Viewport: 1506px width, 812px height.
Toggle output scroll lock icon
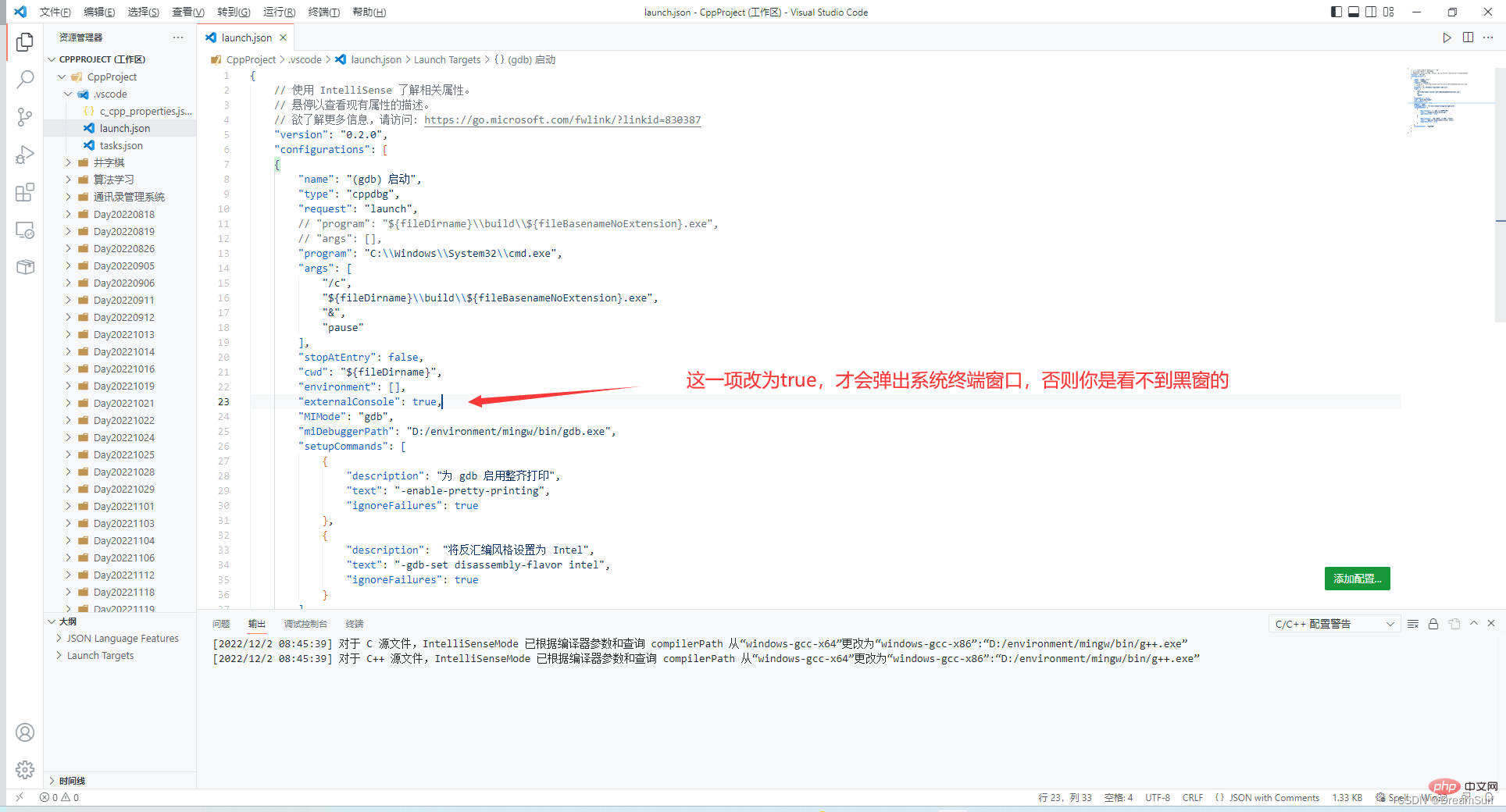coord(1433,624)
